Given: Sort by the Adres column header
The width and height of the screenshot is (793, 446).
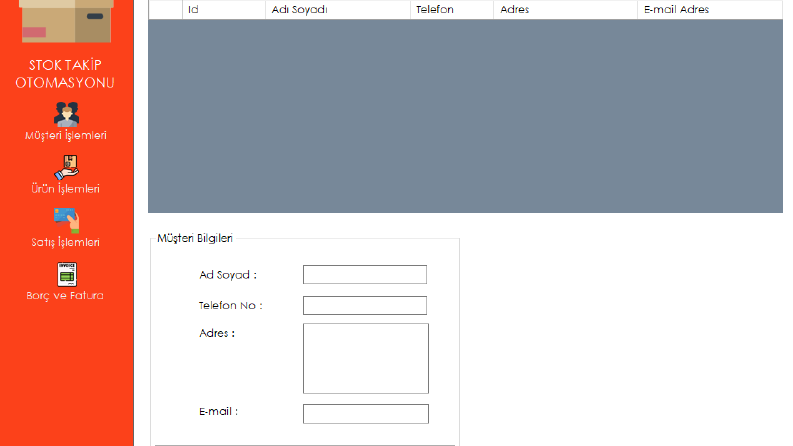Looking at the screenshot, I should point(565,10).
